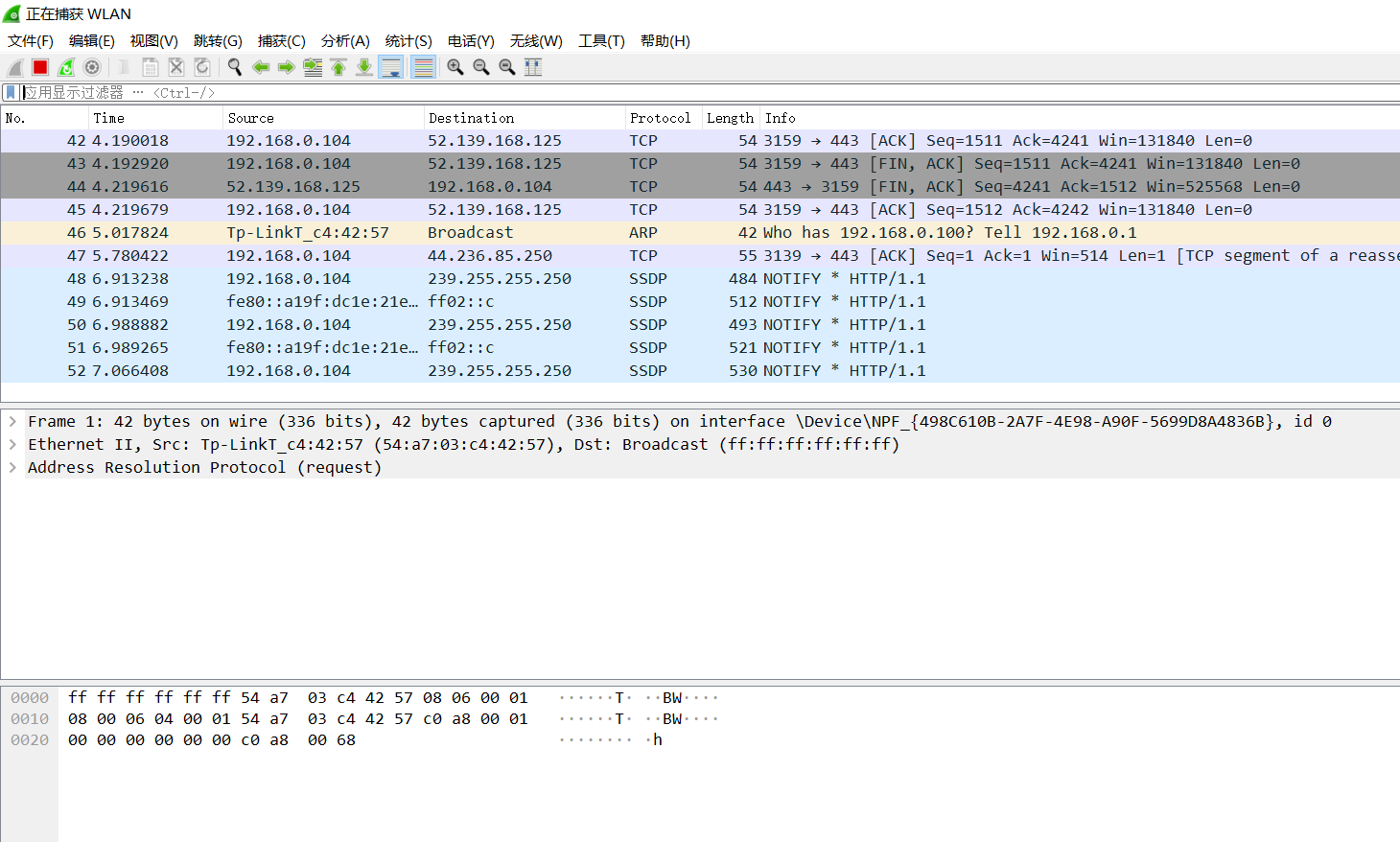Select packet 45 Seq=1512 row
The image size is (1400, 842).
tap(700, 210)
